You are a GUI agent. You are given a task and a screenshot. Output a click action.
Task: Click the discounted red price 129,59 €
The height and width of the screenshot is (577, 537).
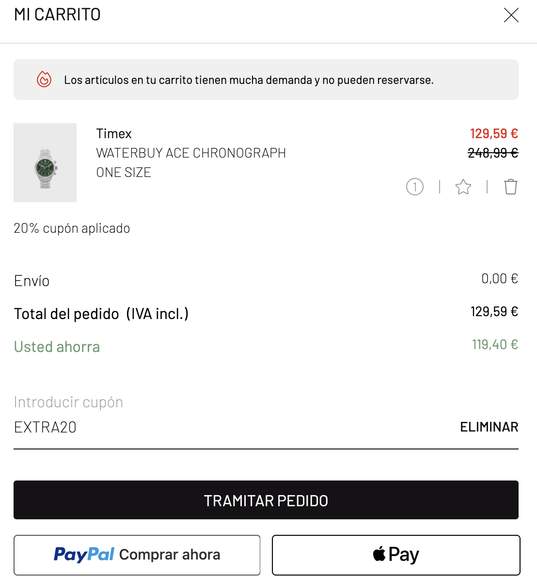494,133
